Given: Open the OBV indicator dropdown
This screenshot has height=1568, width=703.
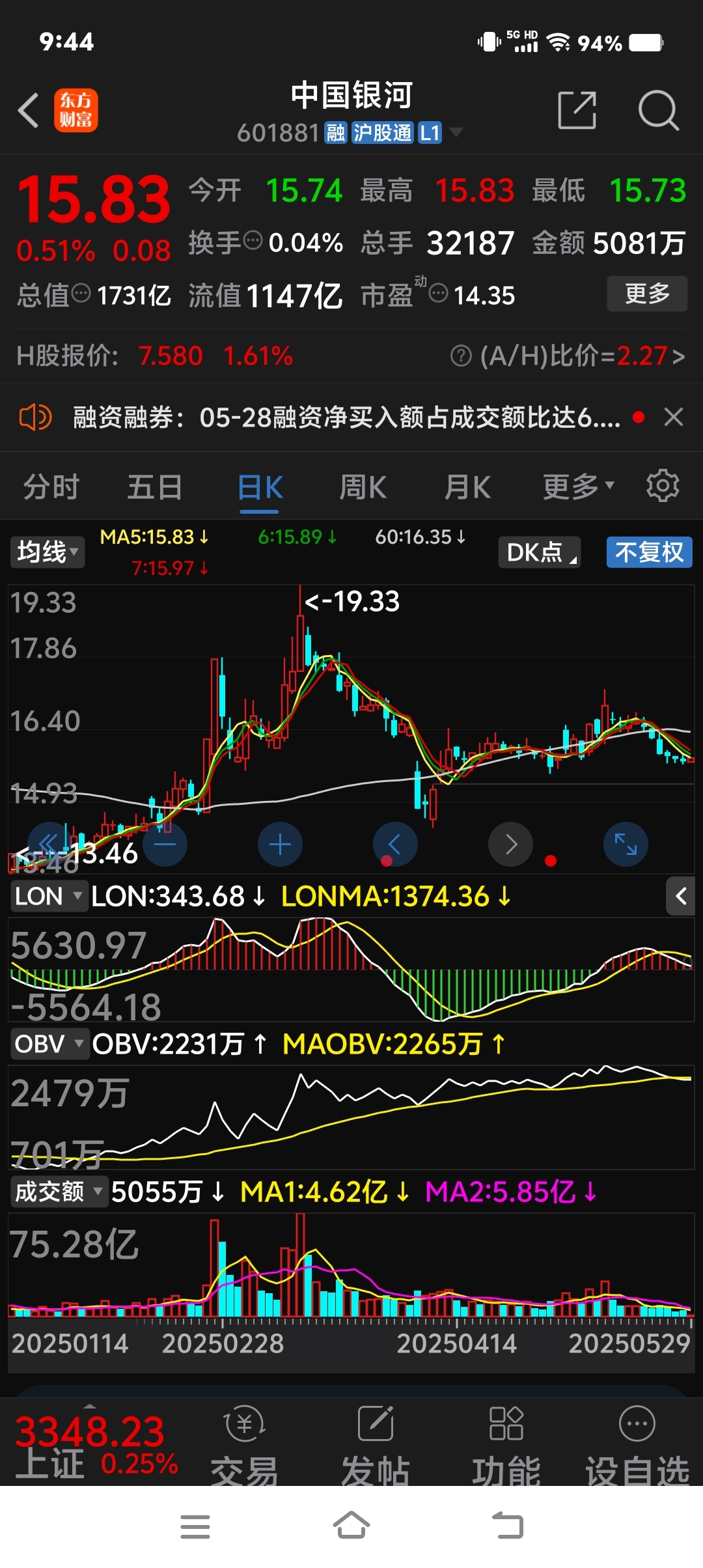Looking at the screenshot, I should [49, 1044].
